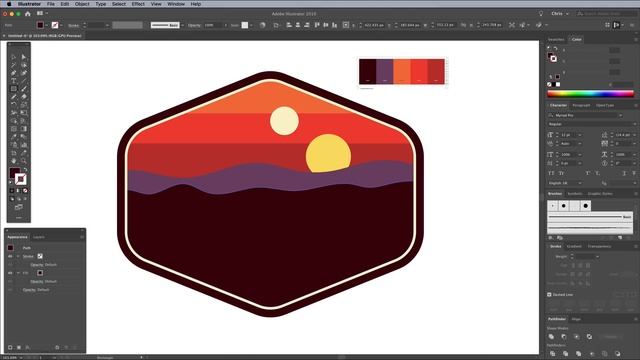The image size is (640, 360).
Task: Toggle the Dashed Line checkbox
Action: coord(549,294)
